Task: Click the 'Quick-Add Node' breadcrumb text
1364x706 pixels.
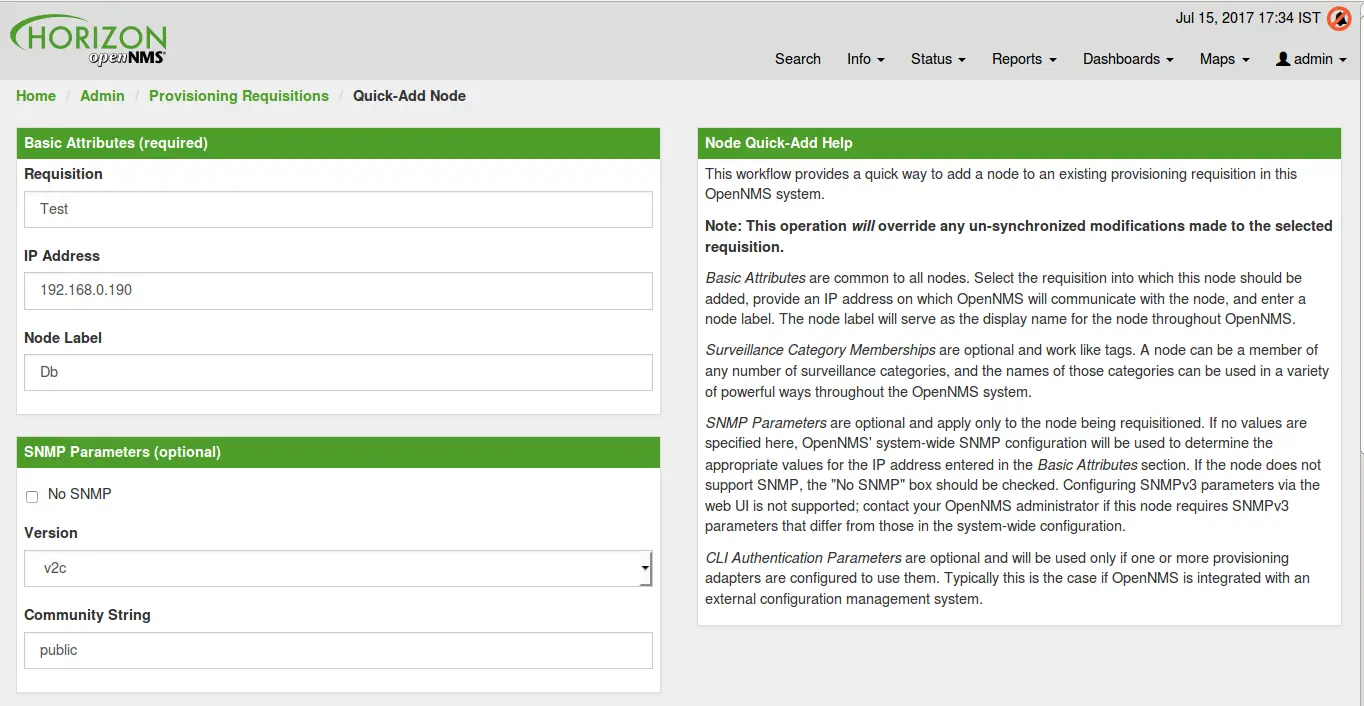Action: [409, 96]
